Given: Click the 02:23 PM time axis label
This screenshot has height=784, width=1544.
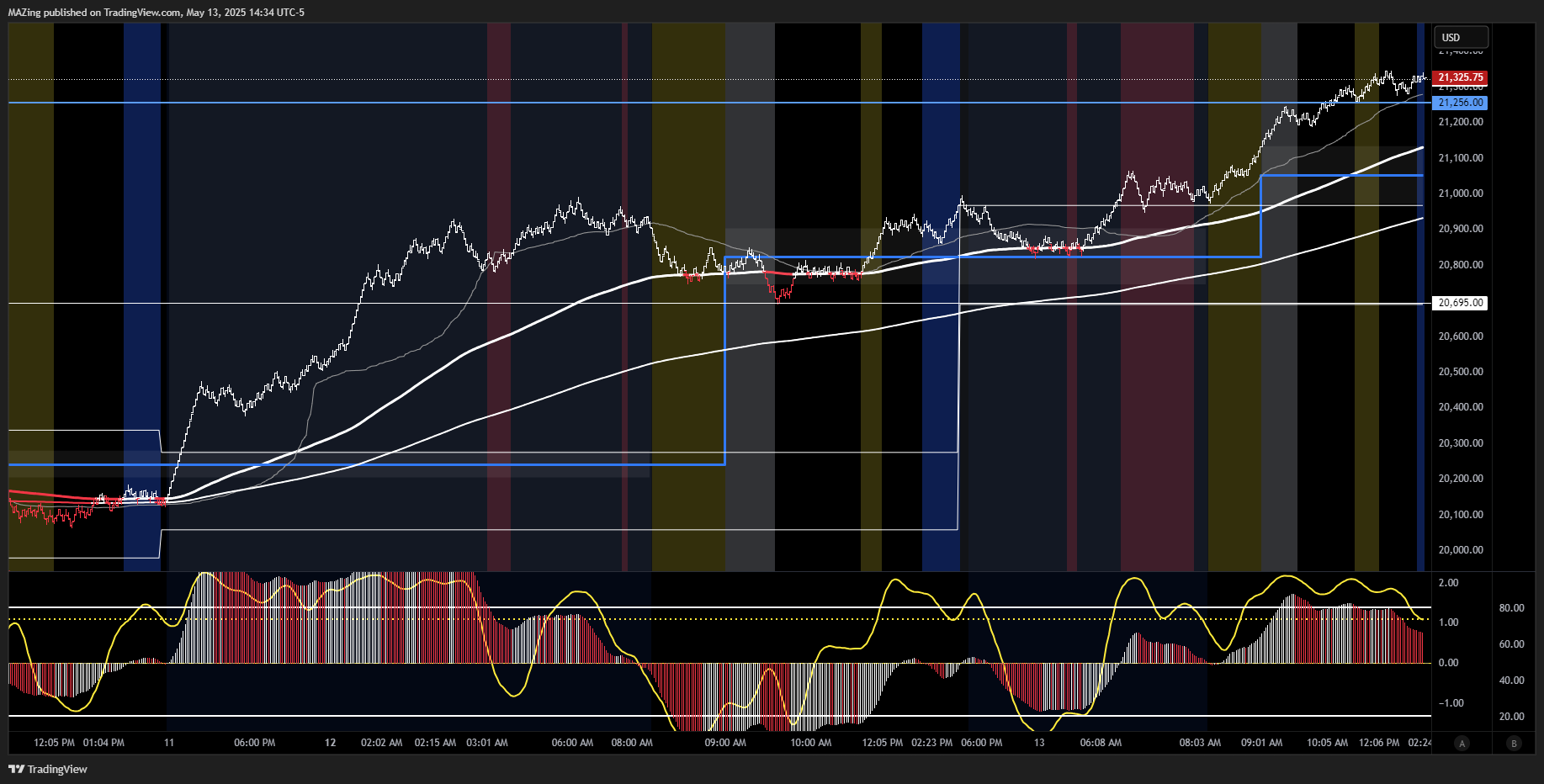Looking at the screenshot, I should tap(931, 743).
